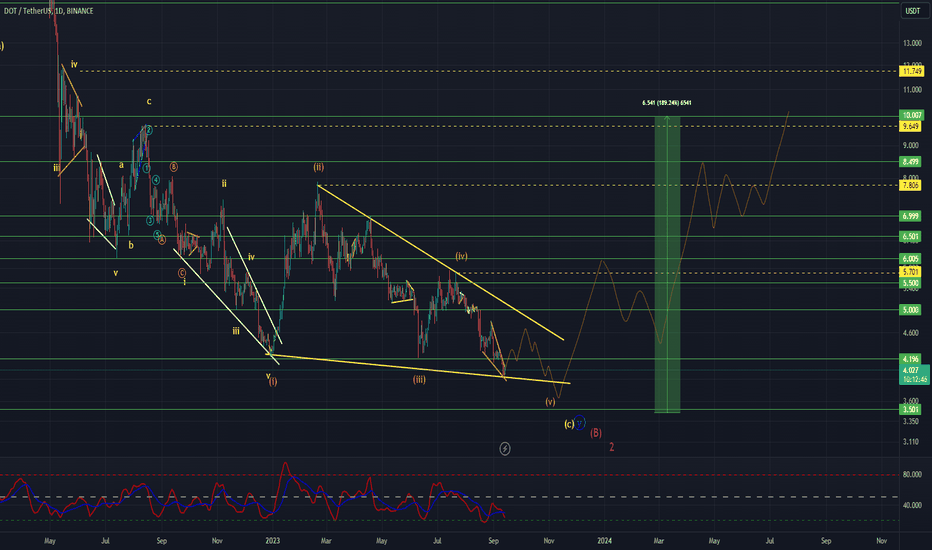Select the 4.196 price level label
The width and height of the screenshot is (932, 550).
click(x=911, y=359)
